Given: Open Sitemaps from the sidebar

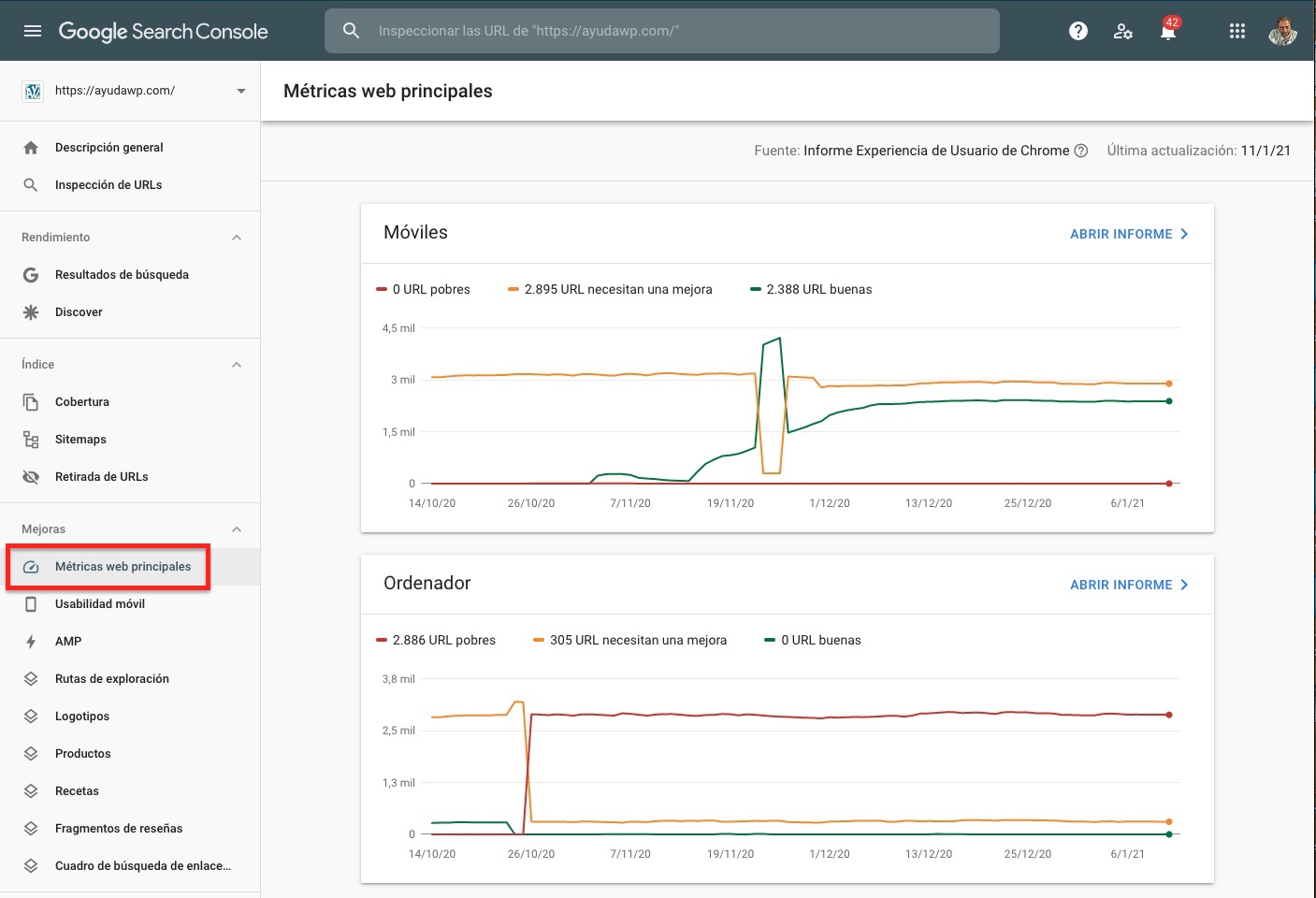Looking at the screenshot, I should click(80, 440).
